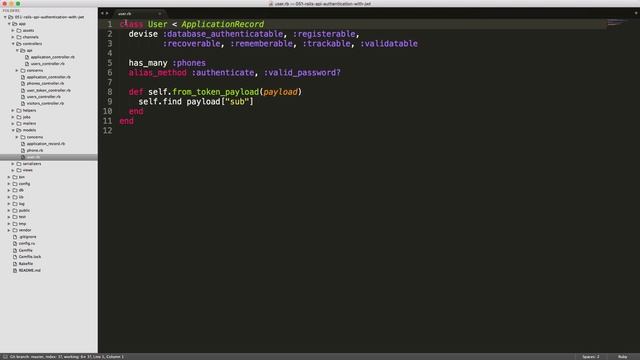The image size is (640, 360).
Task: Click the models concerns folder
Action: 34,137
